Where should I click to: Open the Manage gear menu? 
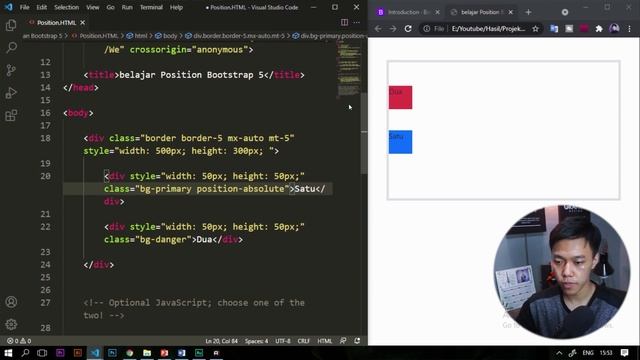(11, 324)
